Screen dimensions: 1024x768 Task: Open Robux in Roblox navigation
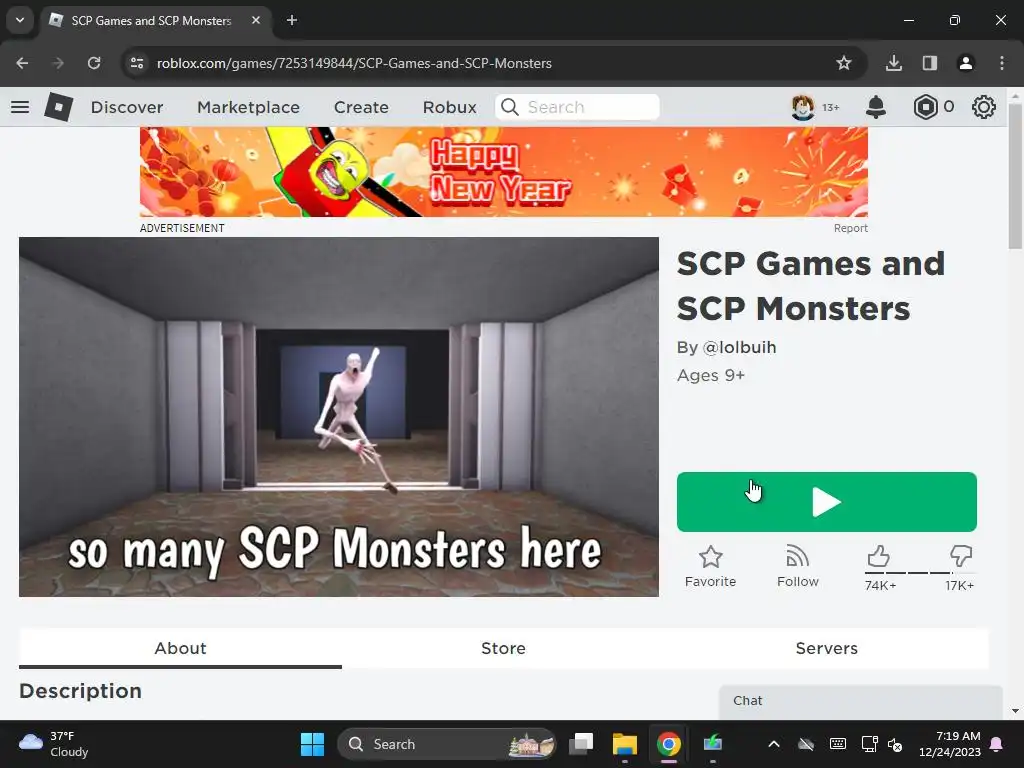click(449, 107)
